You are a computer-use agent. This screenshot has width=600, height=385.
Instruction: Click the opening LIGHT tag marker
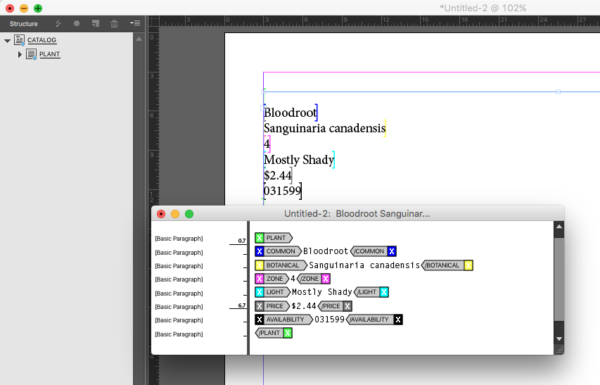pos(272,292)
